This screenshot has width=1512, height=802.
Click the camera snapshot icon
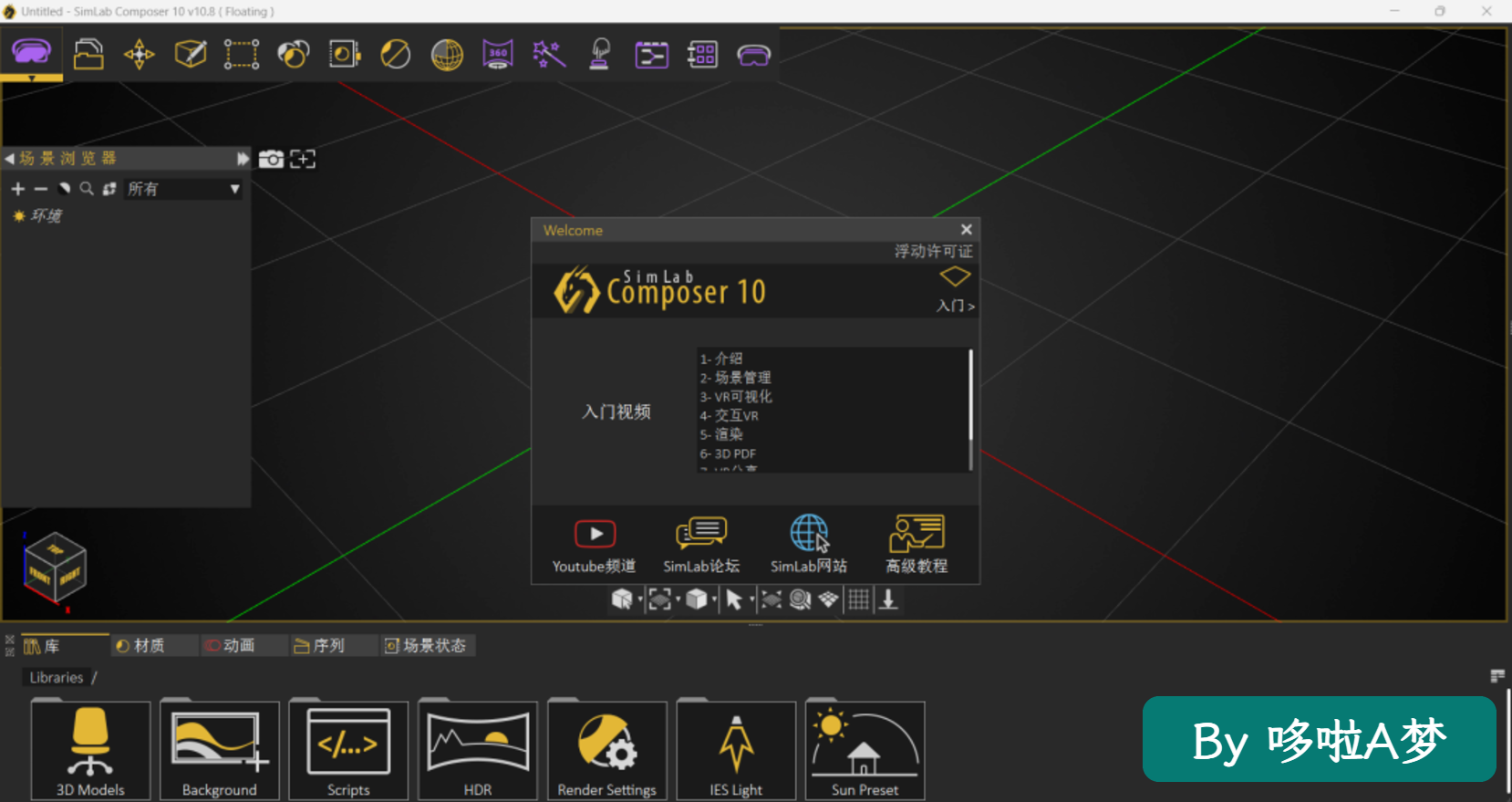coord(271,159)
